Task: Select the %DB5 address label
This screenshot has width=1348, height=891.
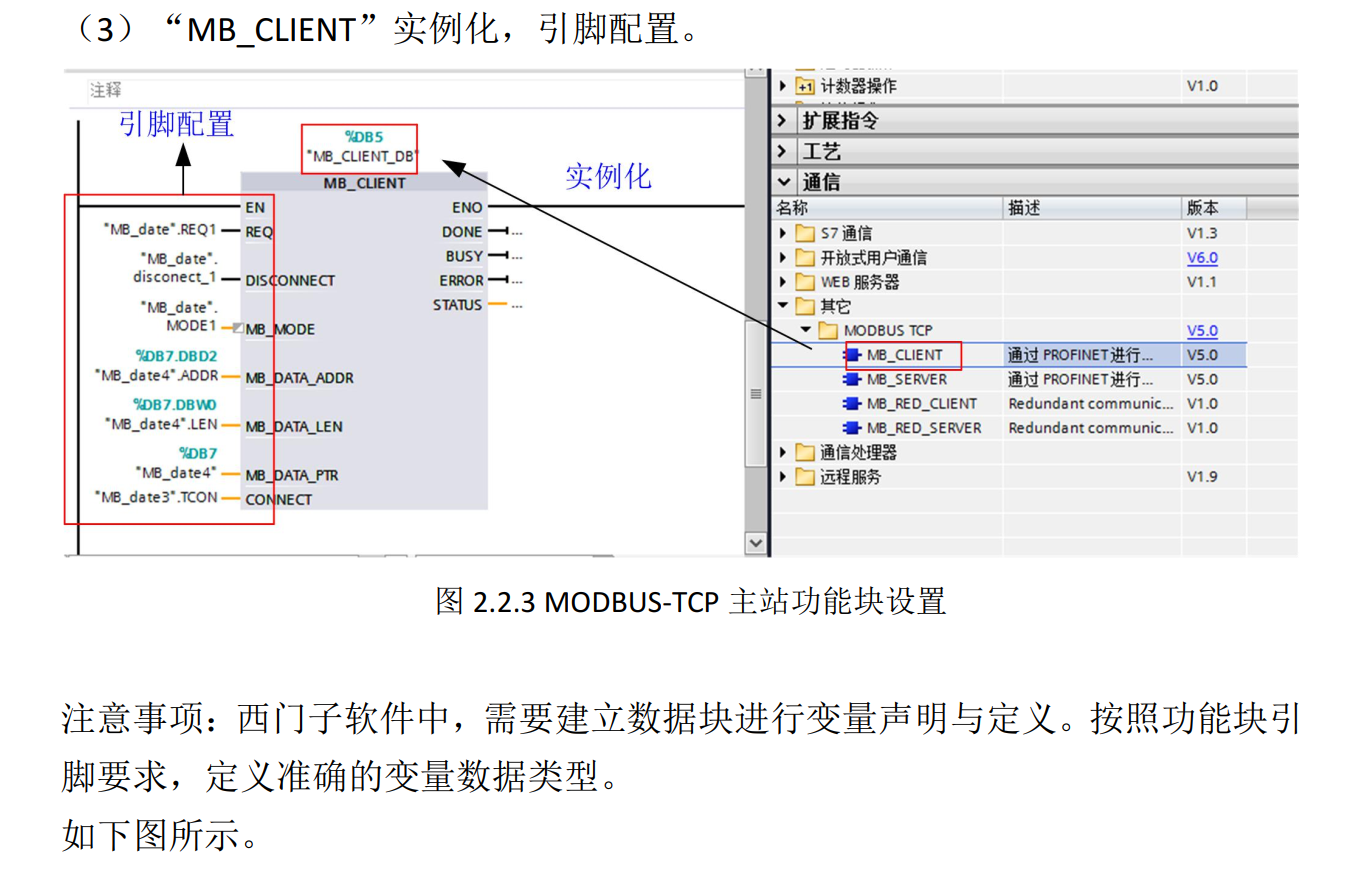Action: 364,137
